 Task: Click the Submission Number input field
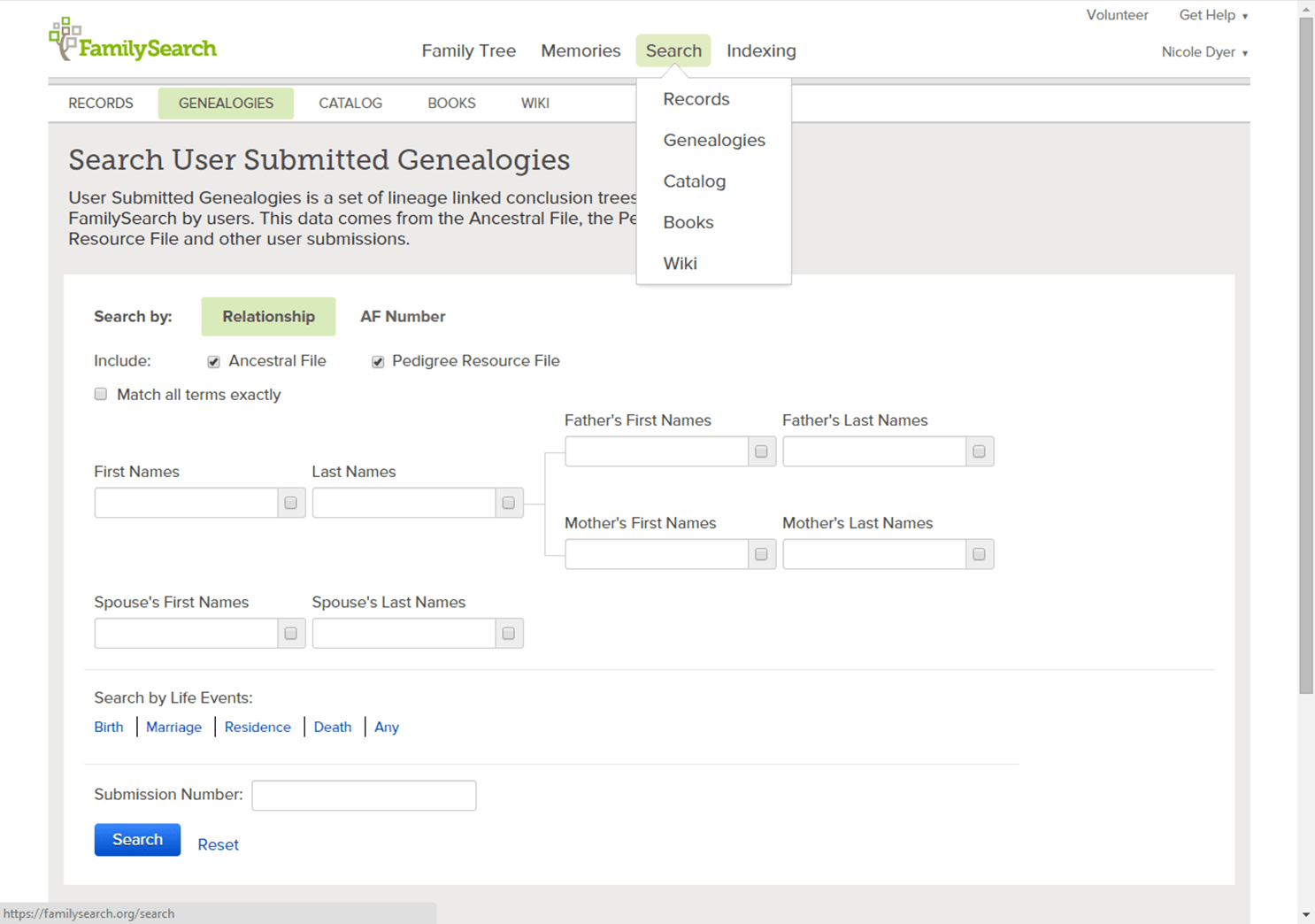pos(364,795)
